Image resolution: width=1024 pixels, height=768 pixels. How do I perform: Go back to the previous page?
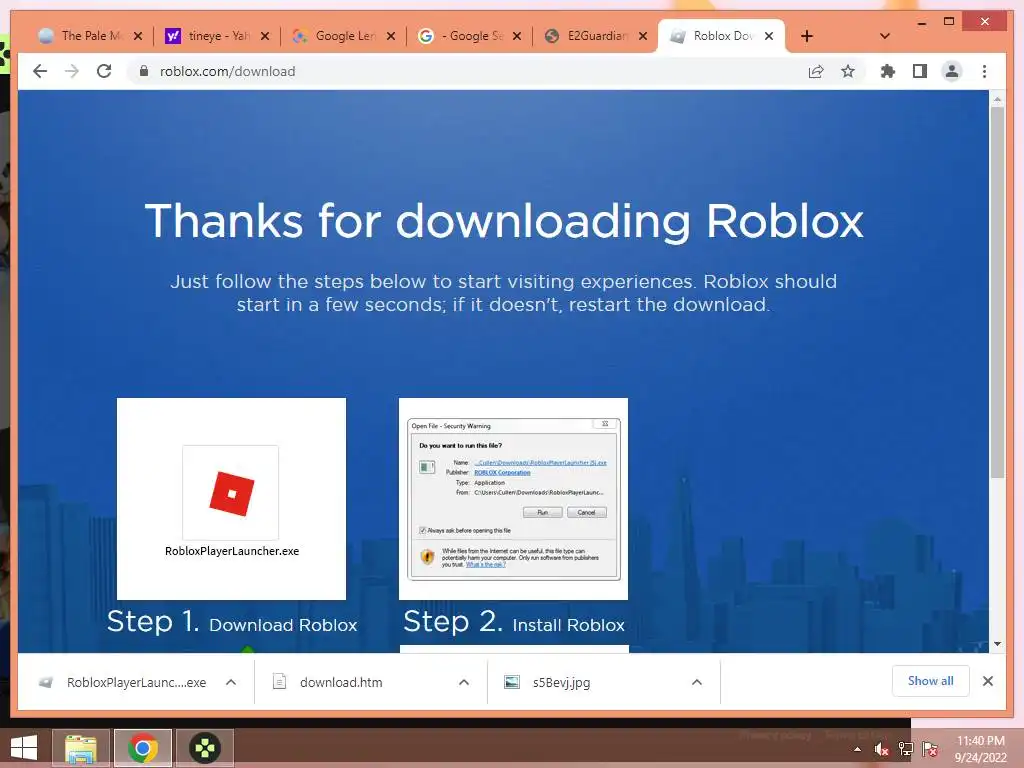point(40,71)
